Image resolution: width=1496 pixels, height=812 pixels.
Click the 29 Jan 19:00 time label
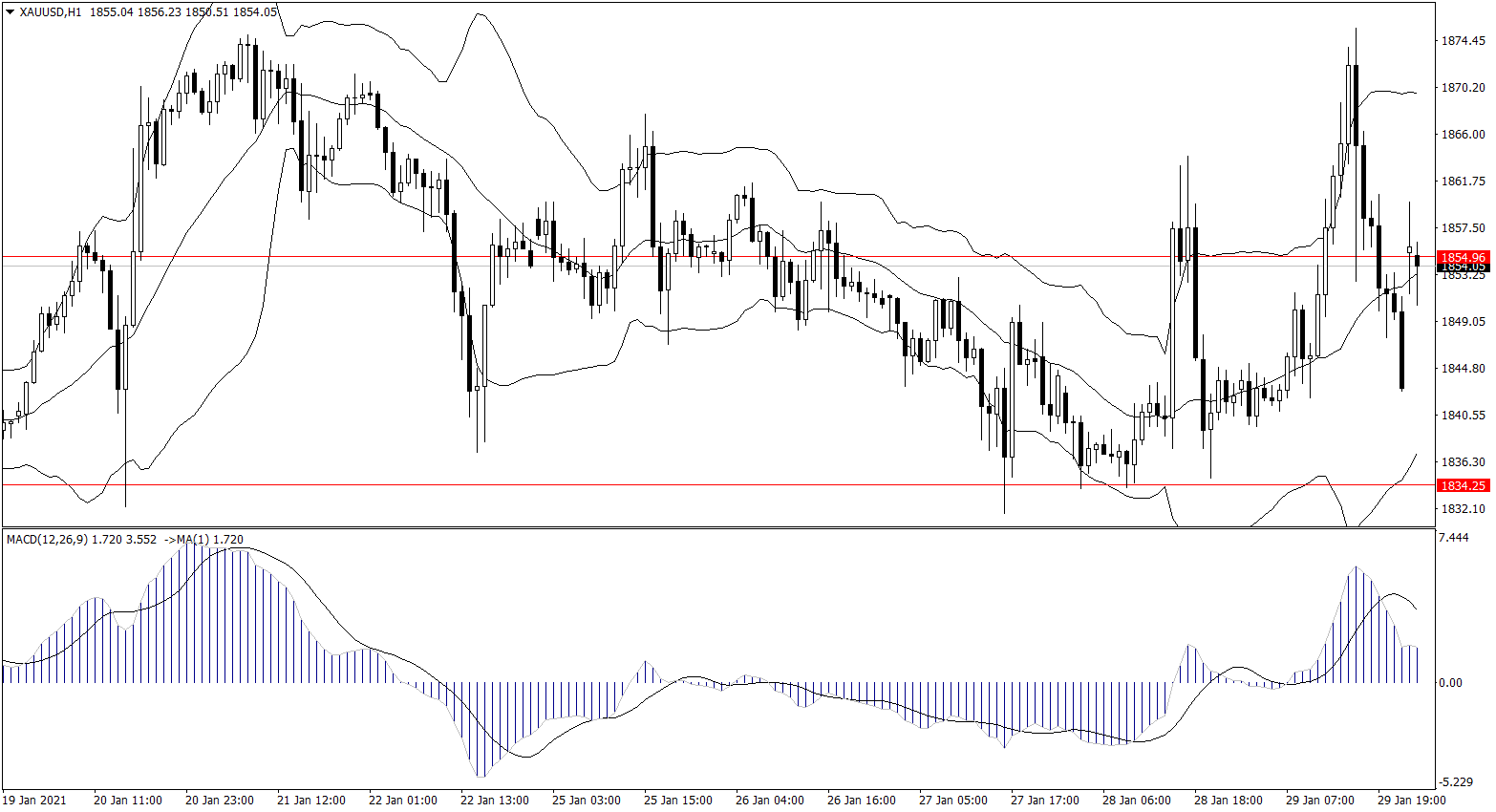coord(1411,801)
